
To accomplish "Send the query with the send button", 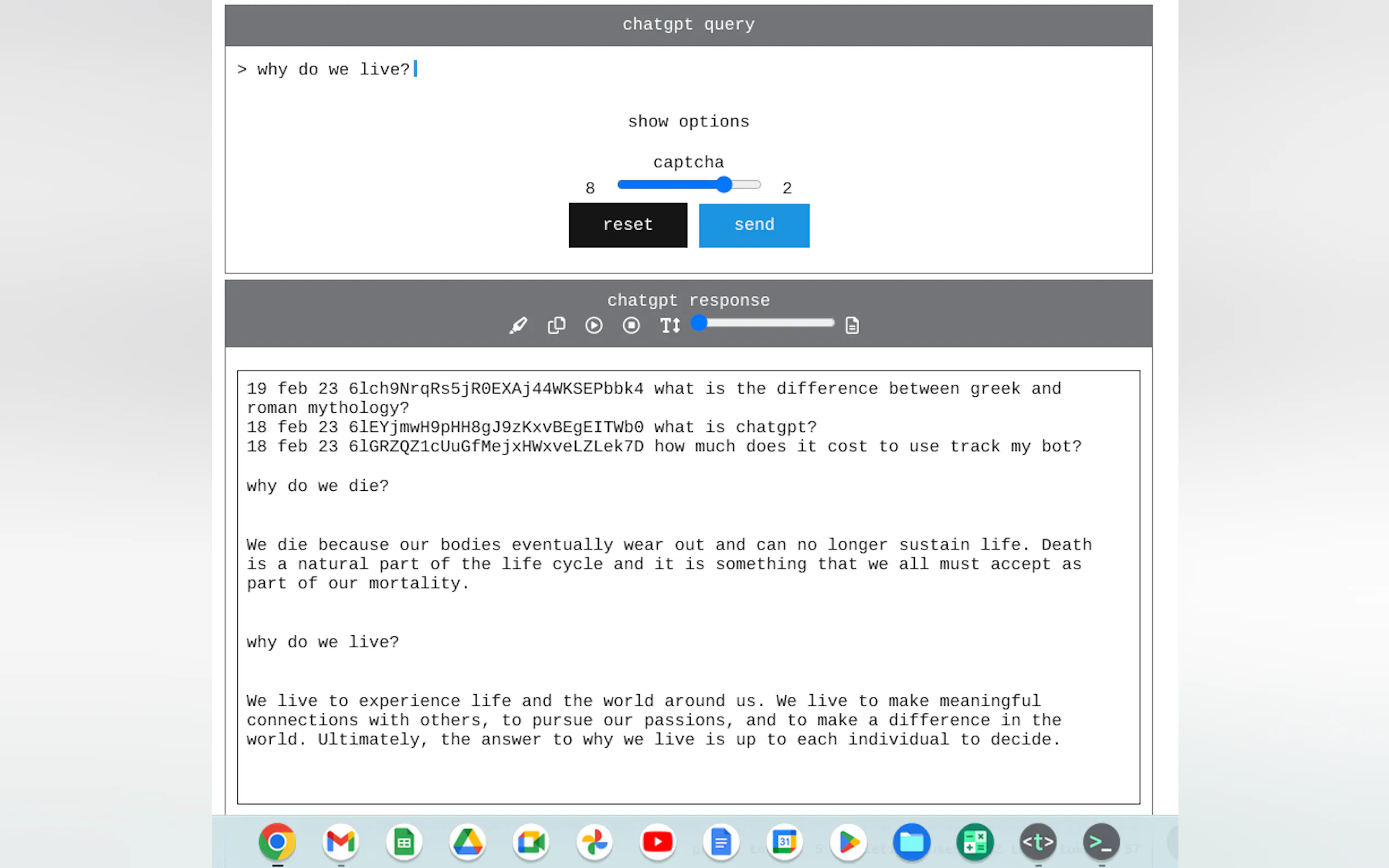I will pos(754,225).
